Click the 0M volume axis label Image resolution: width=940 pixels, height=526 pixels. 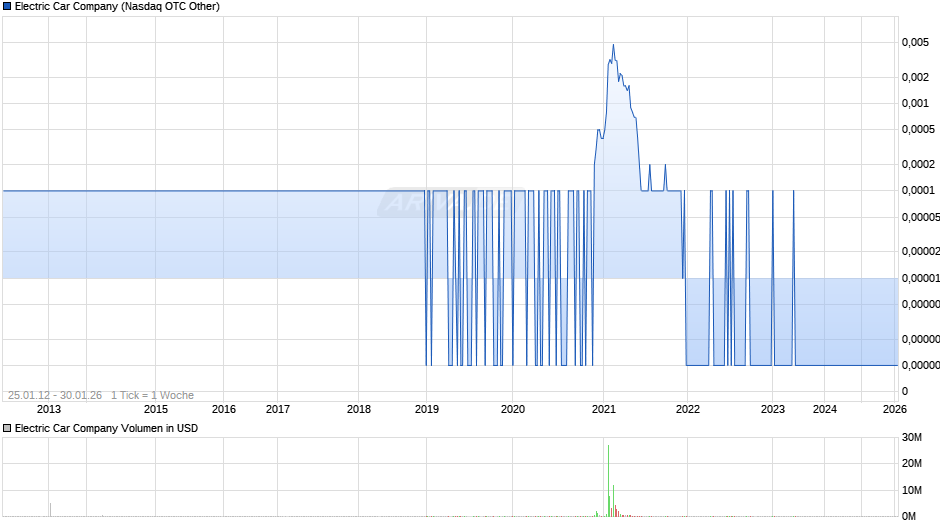coord(909,516)
